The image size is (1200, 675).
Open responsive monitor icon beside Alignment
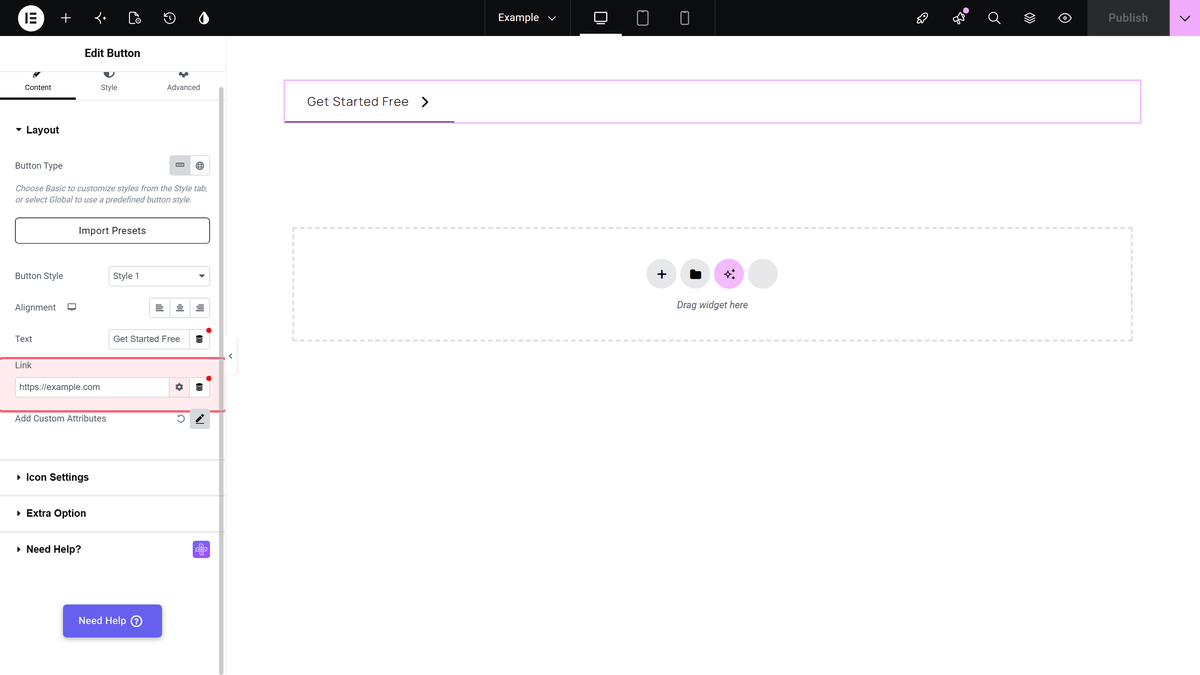pyautogui.click(x=72, y=307)
